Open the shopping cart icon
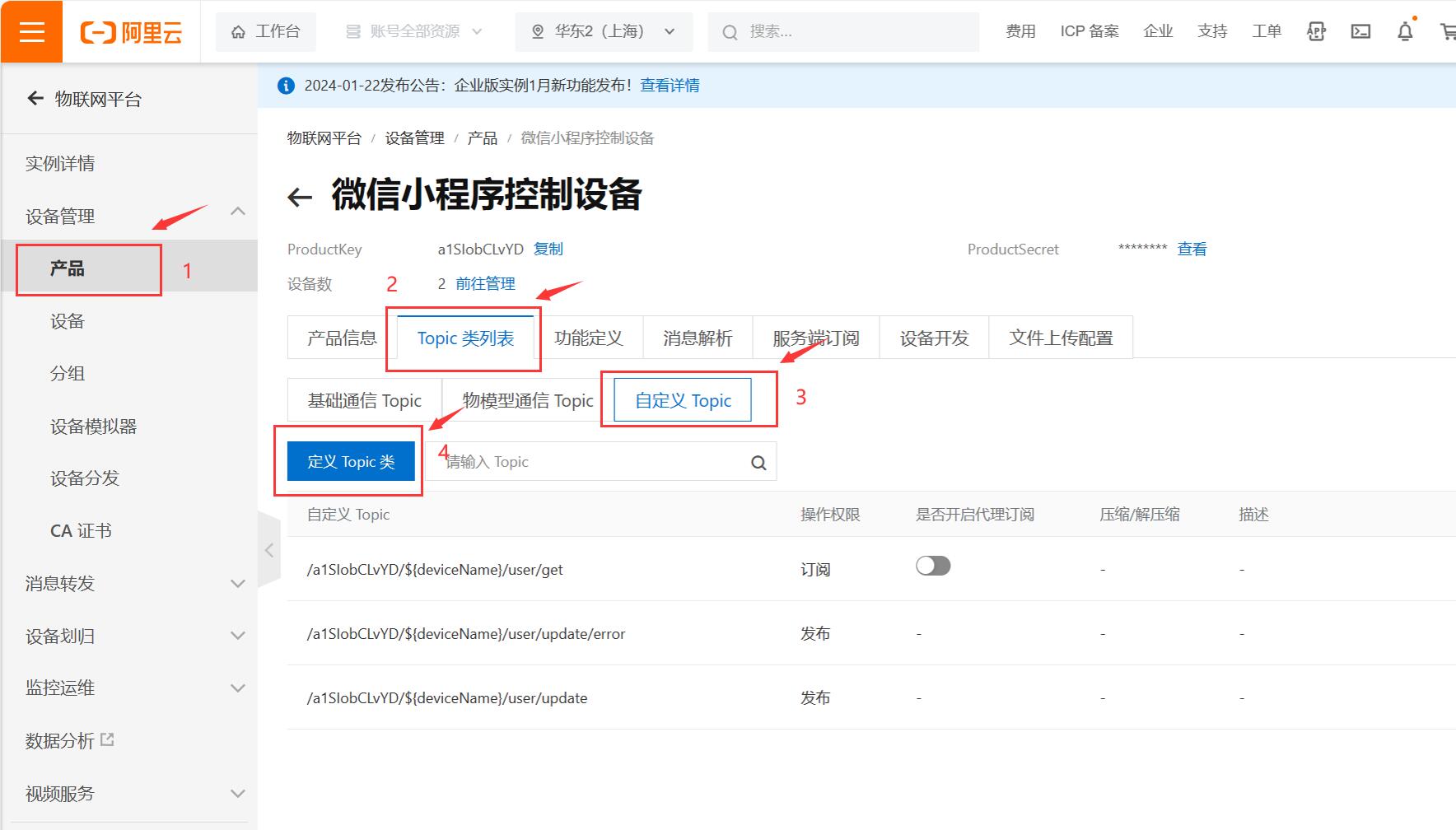The height and width of the screenshot is (830, 1456). 1448,31
